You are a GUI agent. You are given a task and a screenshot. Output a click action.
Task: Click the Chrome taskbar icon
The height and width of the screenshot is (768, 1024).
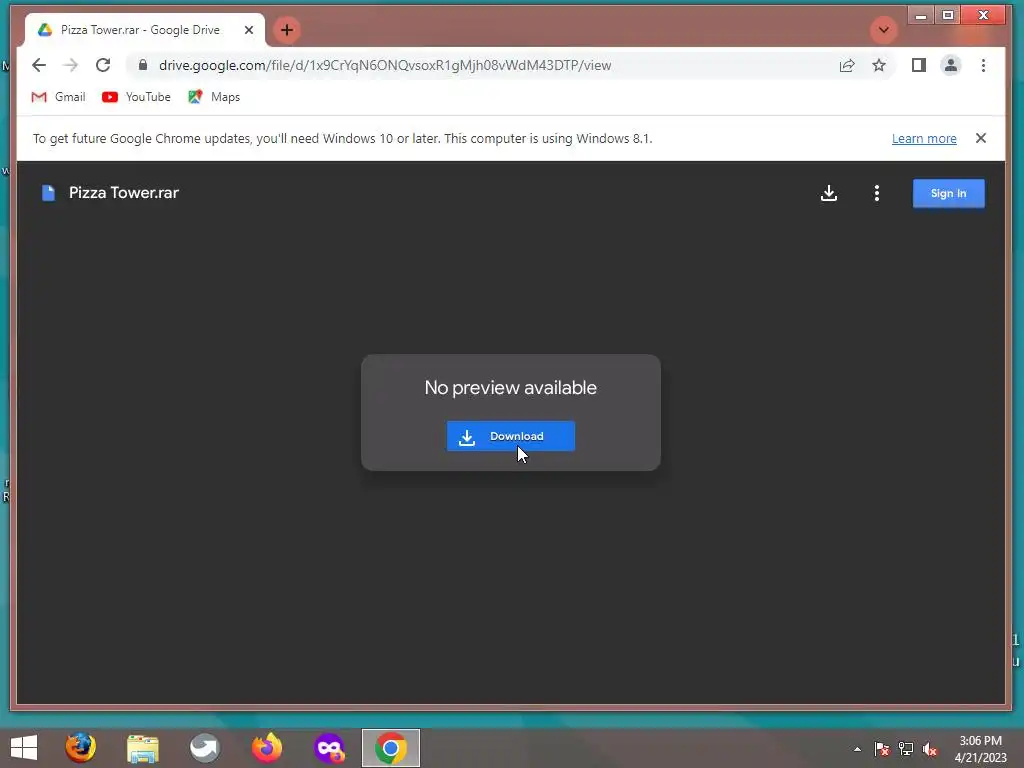tap(391, 748)
